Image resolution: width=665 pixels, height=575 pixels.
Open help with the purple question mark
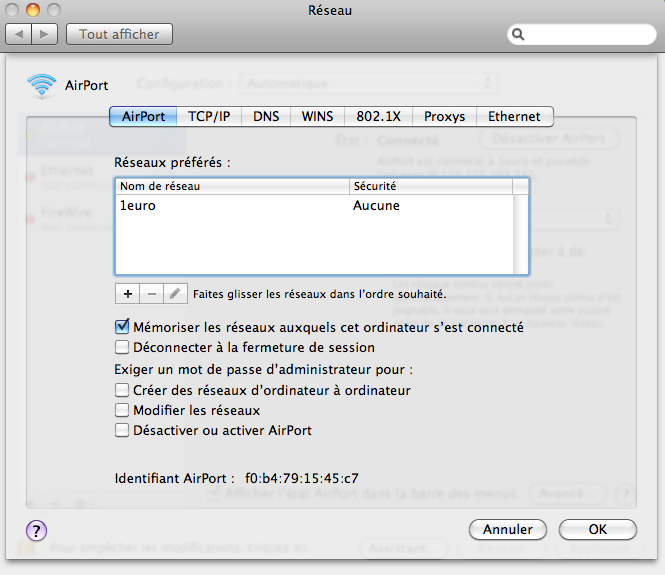(36, 530)
